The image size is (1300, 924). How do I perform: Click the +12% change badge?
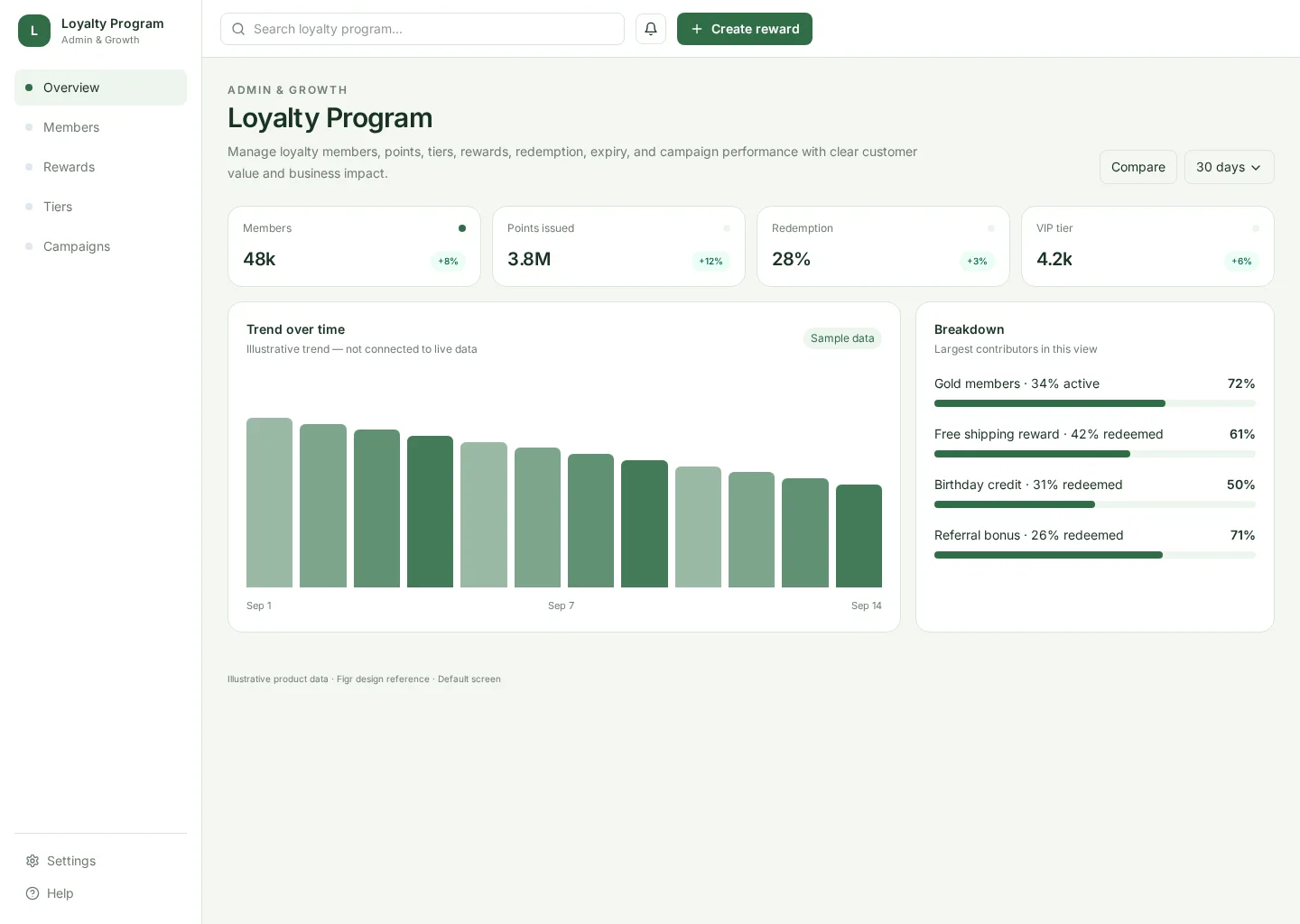pos(710,261)
